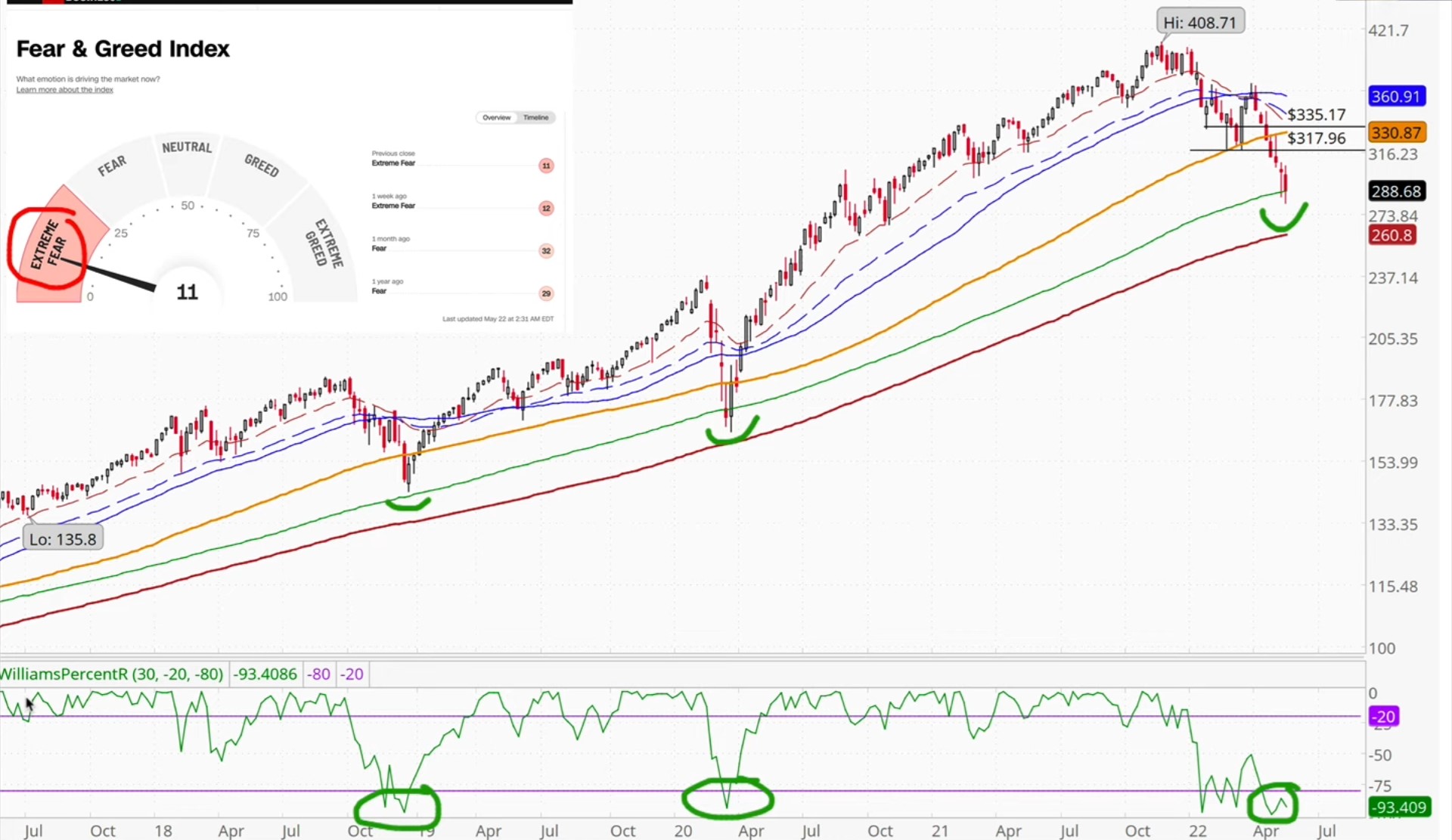Click the FEAR gauge segment

click(112, 166)
